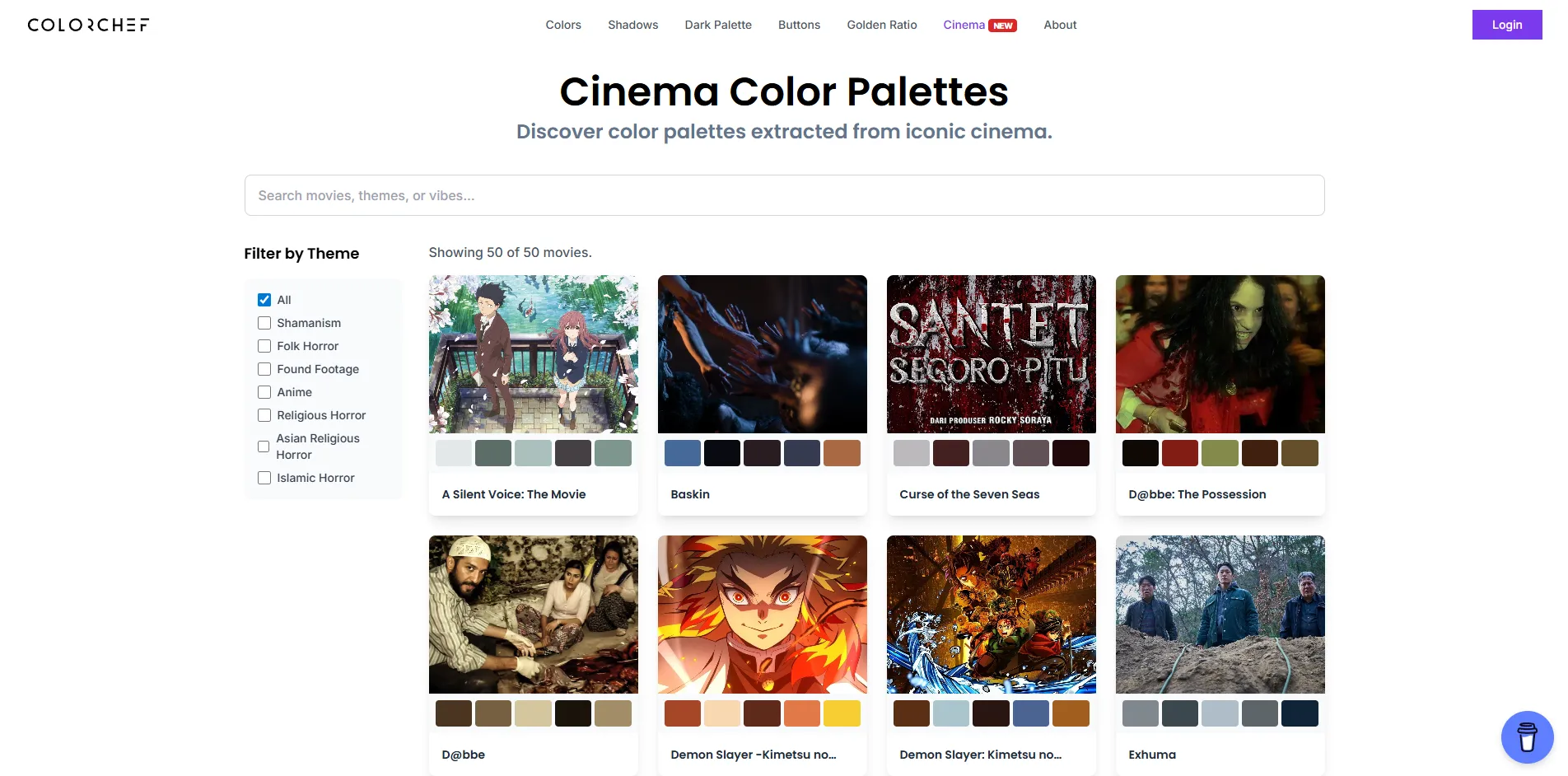Enable the Shamanism filter checkbox
Image resolution: width=1568 pixels, height=776 pixels.
(264, 323)
